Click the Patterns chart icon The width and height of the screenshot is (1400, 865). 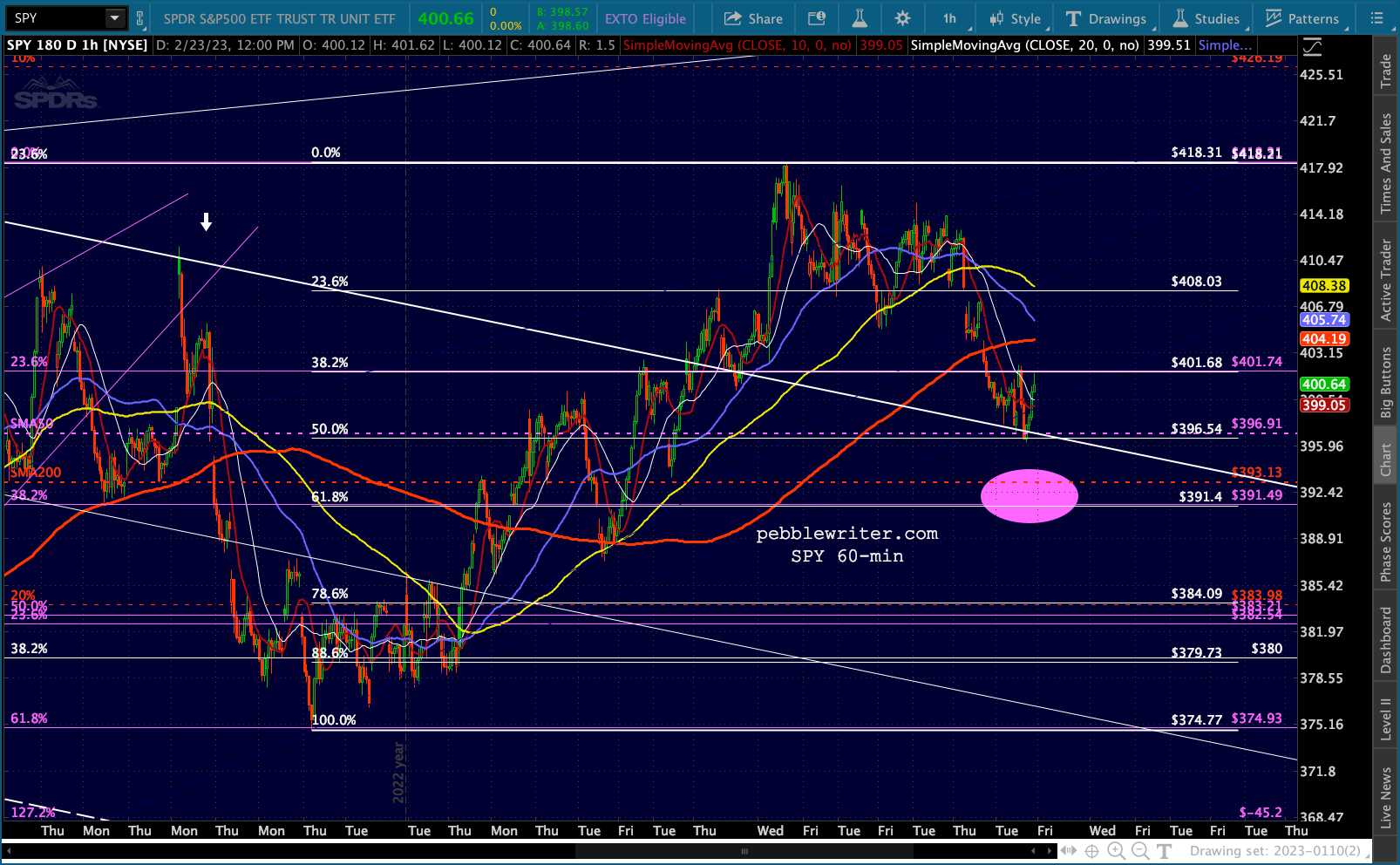[1274, 18]
